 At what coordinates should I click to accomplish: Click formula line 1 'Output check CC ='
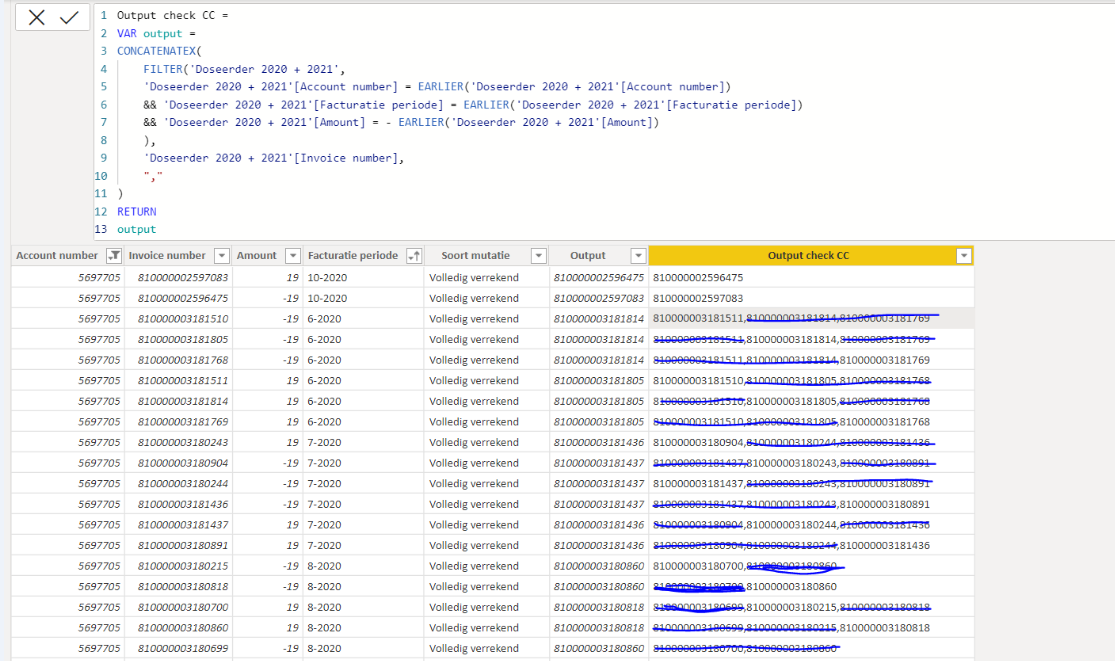coord(173,15)
